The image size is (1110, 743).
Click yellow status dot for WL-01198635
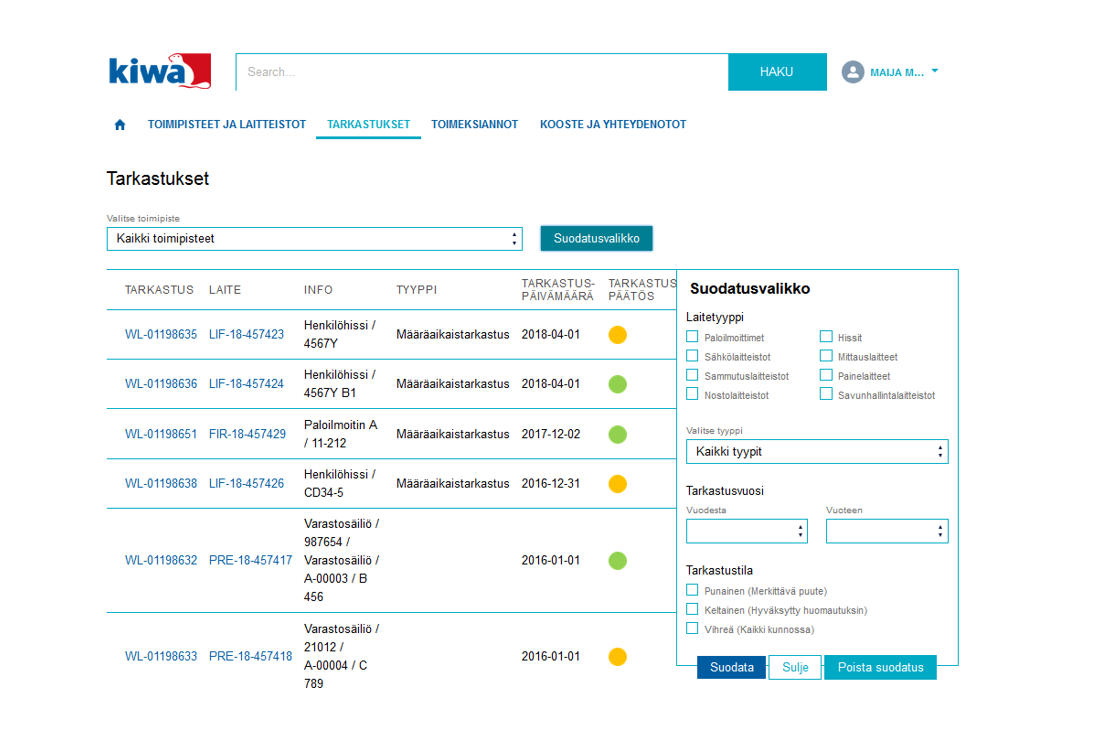[618, 335]
